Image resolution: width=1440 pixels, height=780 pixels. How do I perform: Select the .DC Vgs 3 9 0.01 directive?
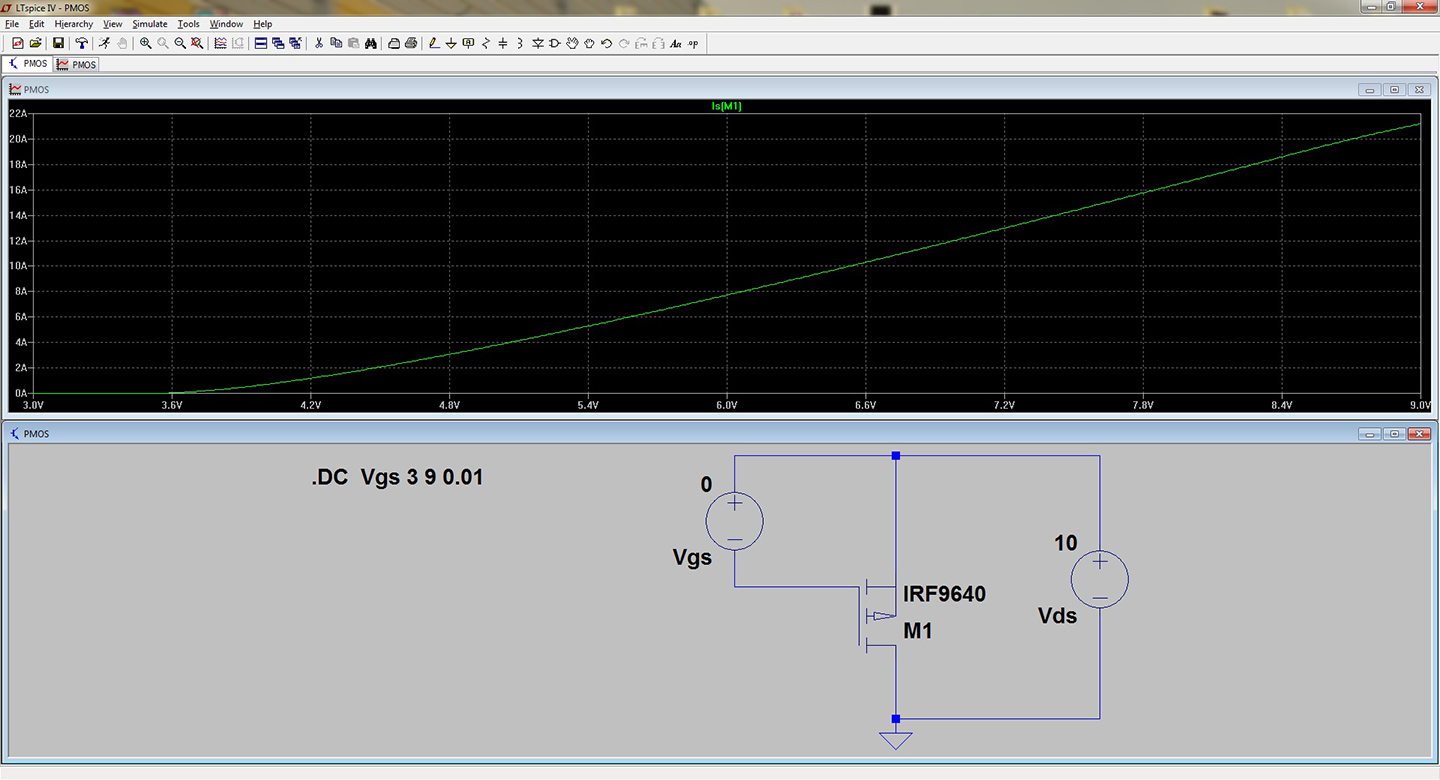pos(397,478)
